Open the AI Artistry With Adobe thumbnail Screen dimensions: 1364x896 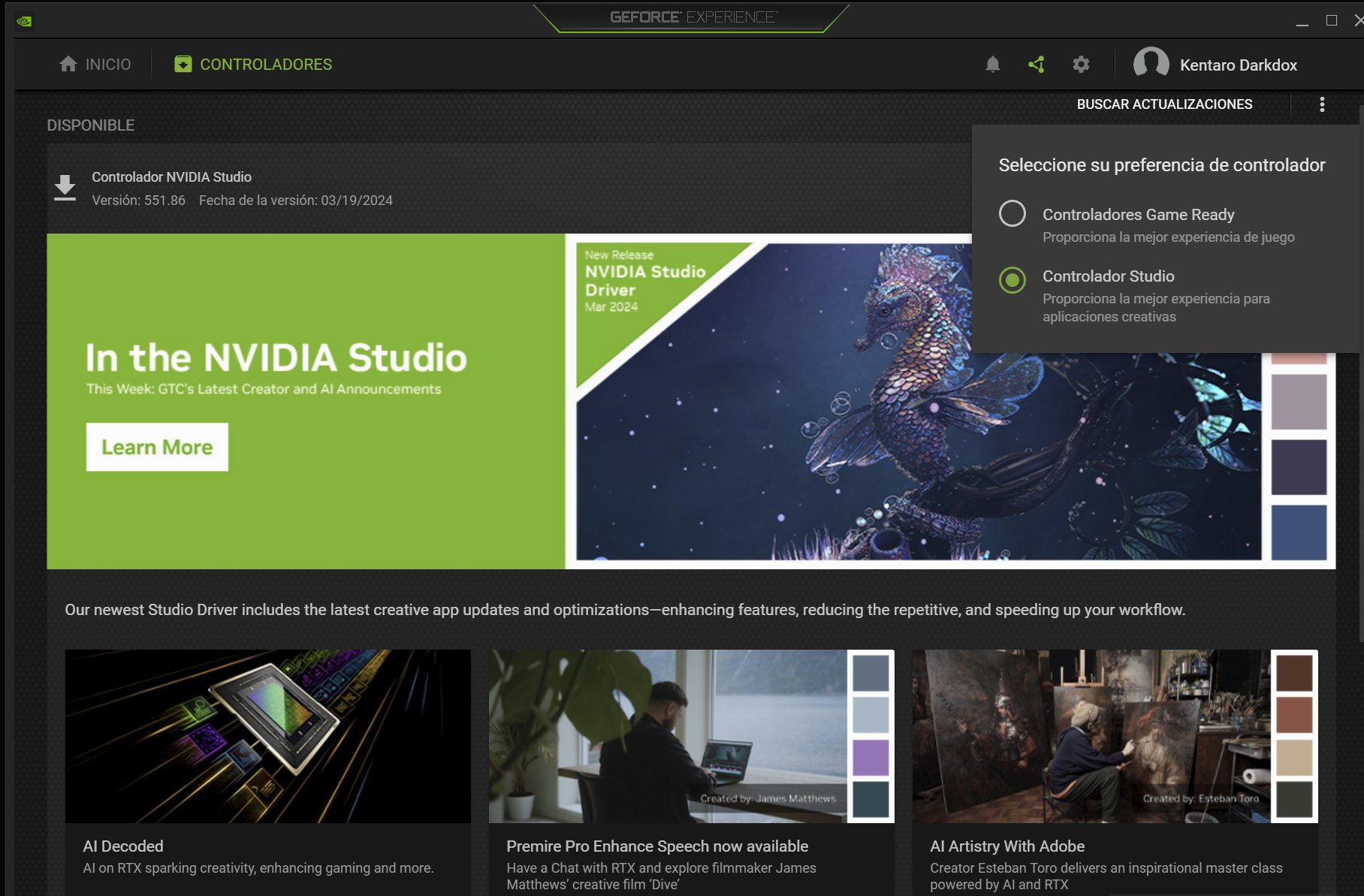pyautogui.click(x=1115, y=736)
